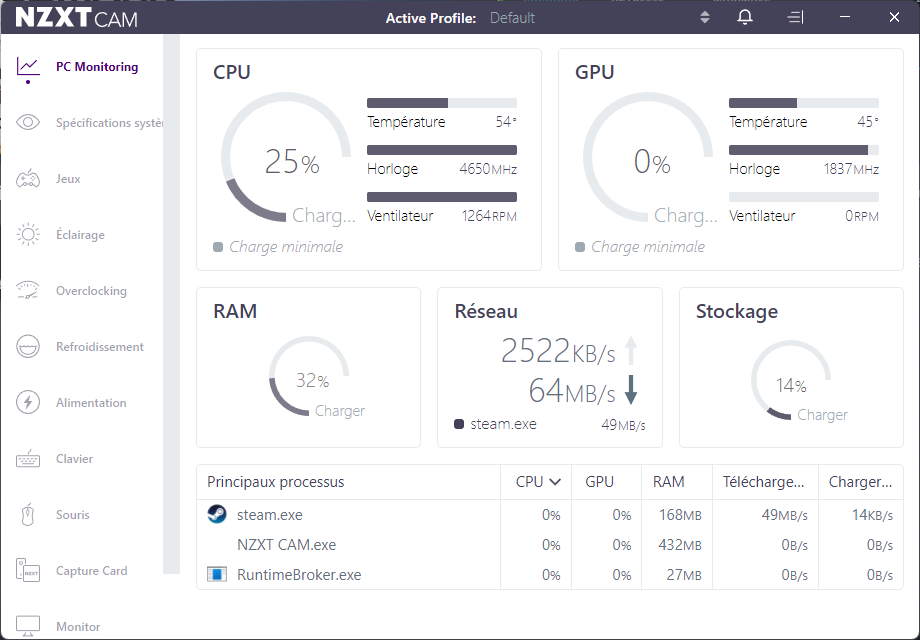920x640 pixels.
Task: Open the title bar hamburger menu
Action: click(x=795, y=18)
